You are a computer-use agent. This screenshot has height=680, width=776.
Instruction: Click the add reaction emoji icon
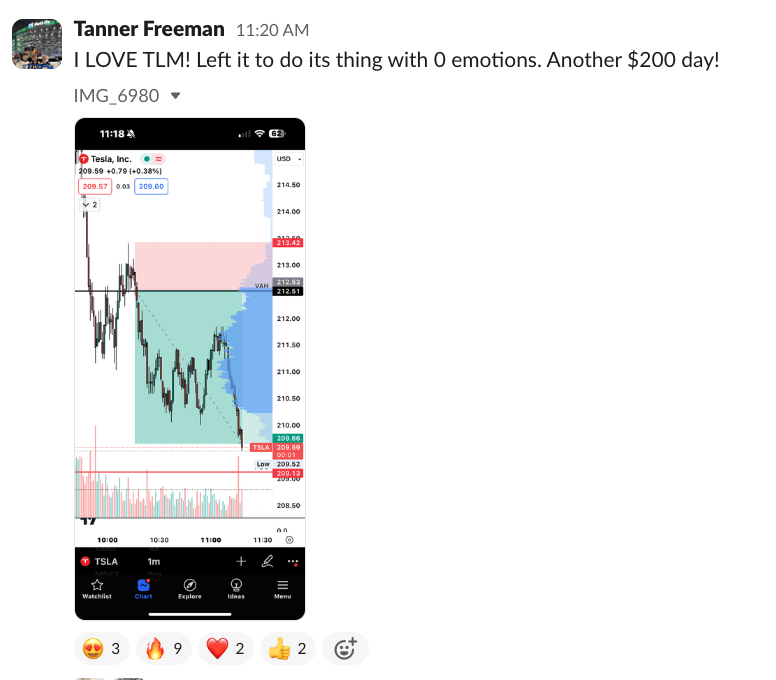[345, 649]
